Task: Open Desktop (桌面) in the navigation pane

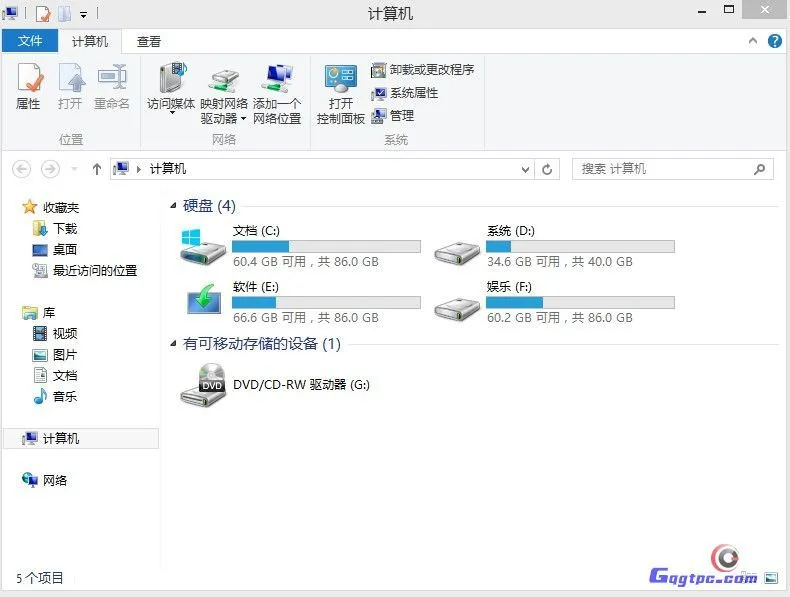Action: coord(55,249)
